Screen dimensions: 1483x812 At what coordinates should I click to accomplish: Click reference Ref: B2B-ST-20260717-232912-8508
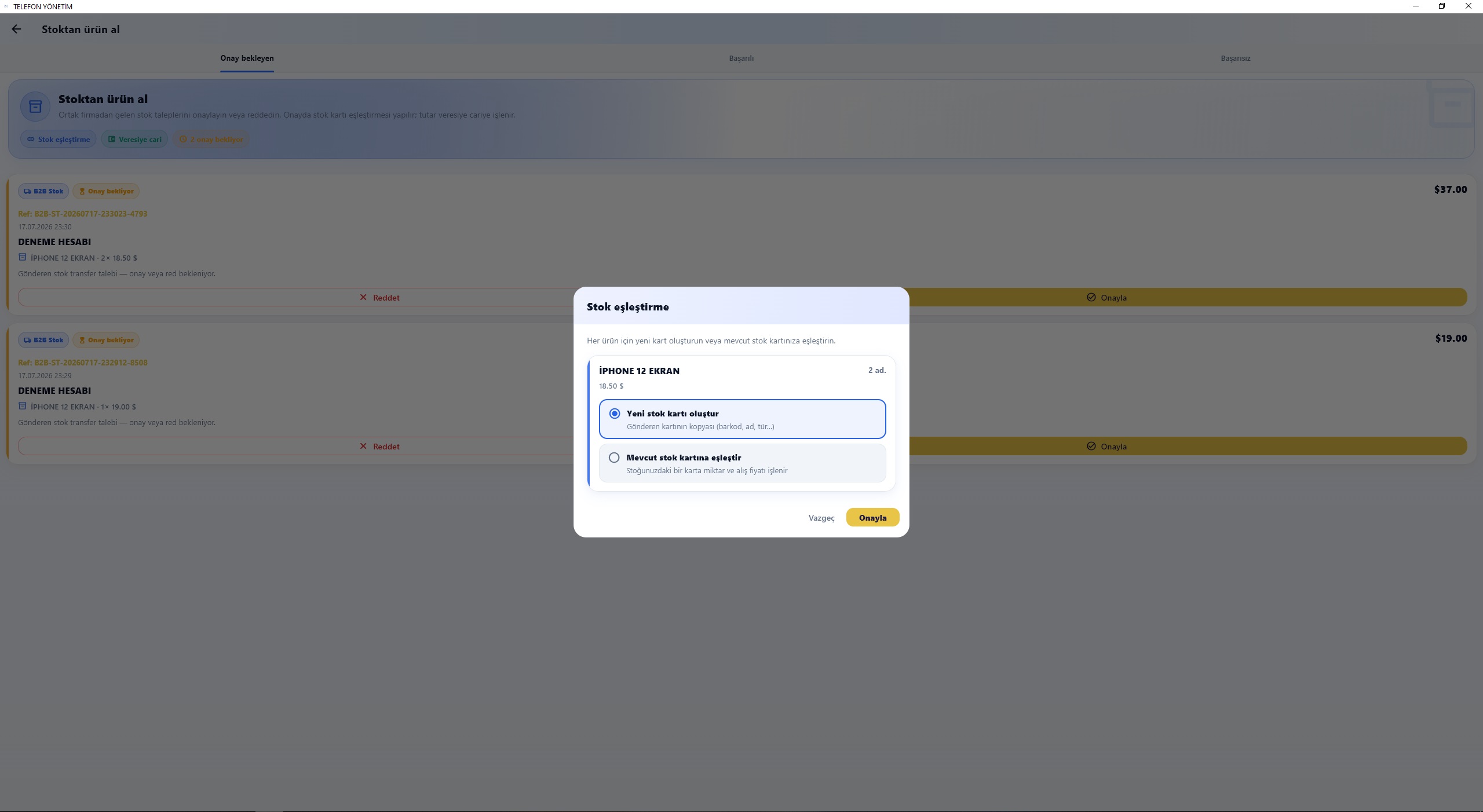tap(82, 363)
